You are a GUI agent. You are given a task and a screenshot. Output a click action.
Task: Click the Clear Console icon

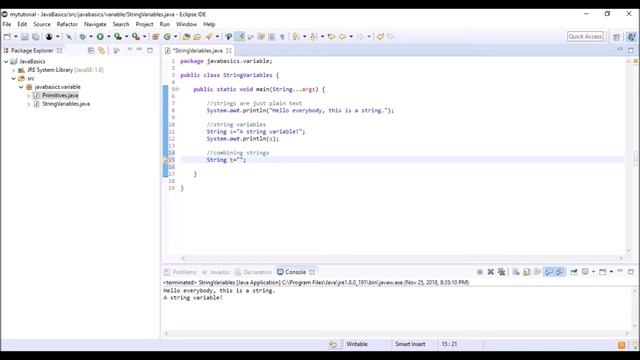tap(516, 272)
